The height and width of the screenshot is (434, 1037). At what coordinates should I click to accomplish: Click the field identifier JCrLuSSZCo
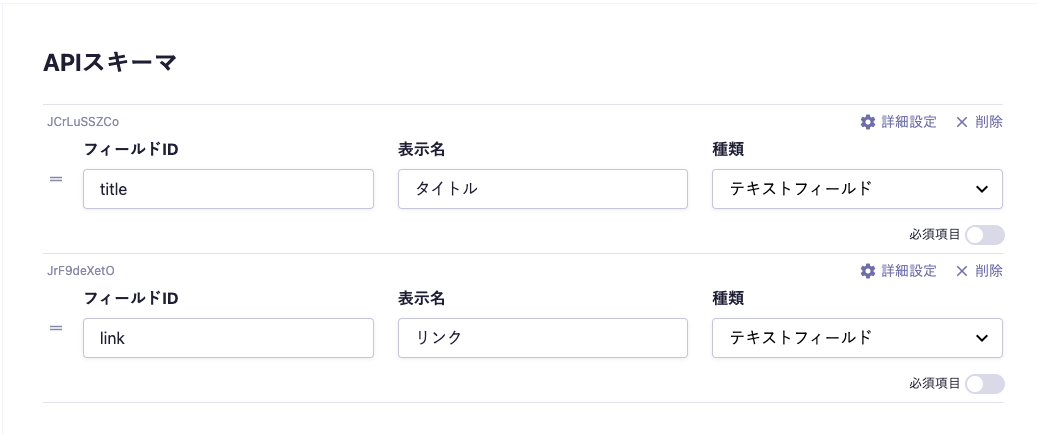click(x=83, y=121)
